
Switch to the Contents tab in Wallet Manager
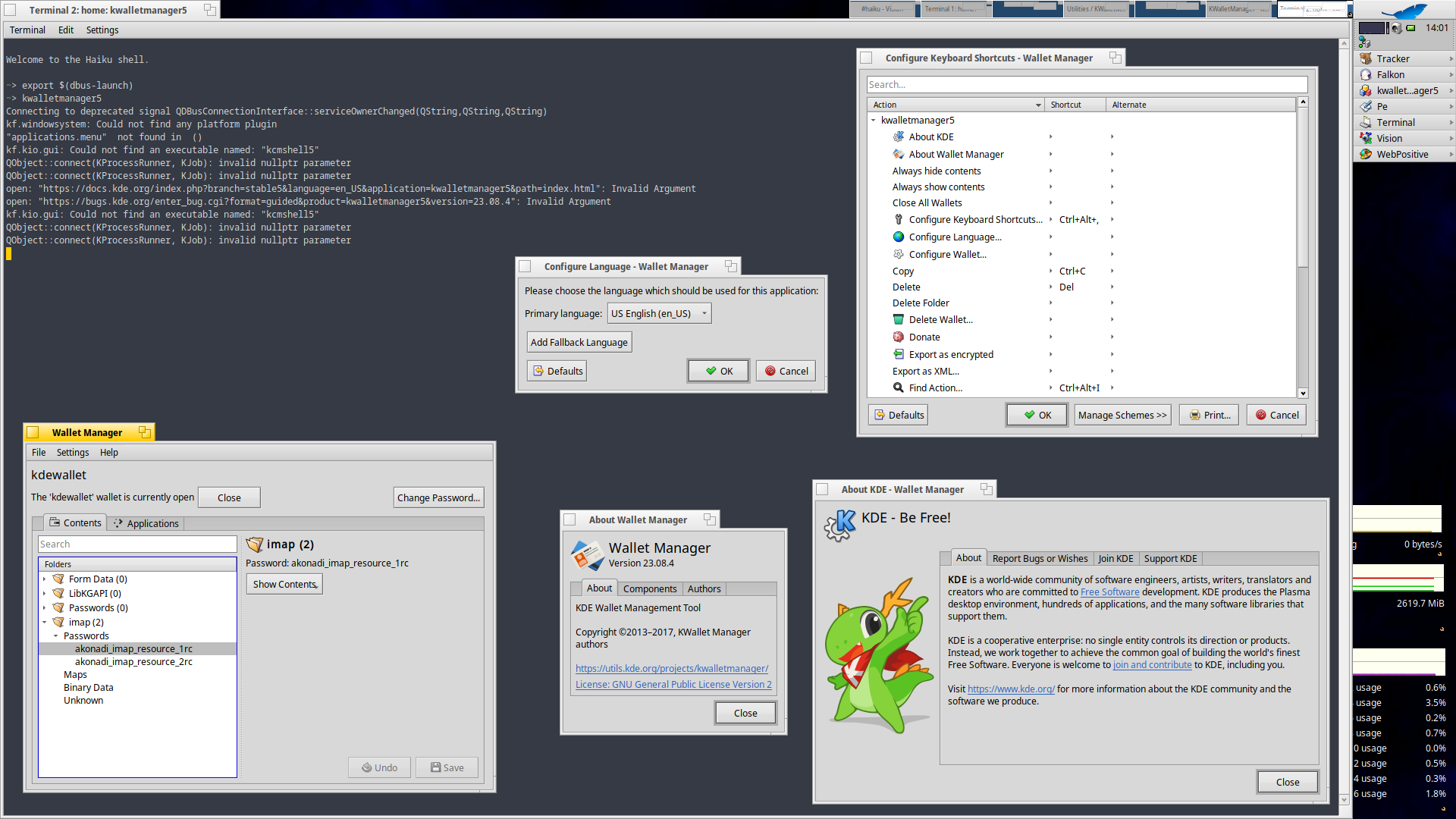75,522
